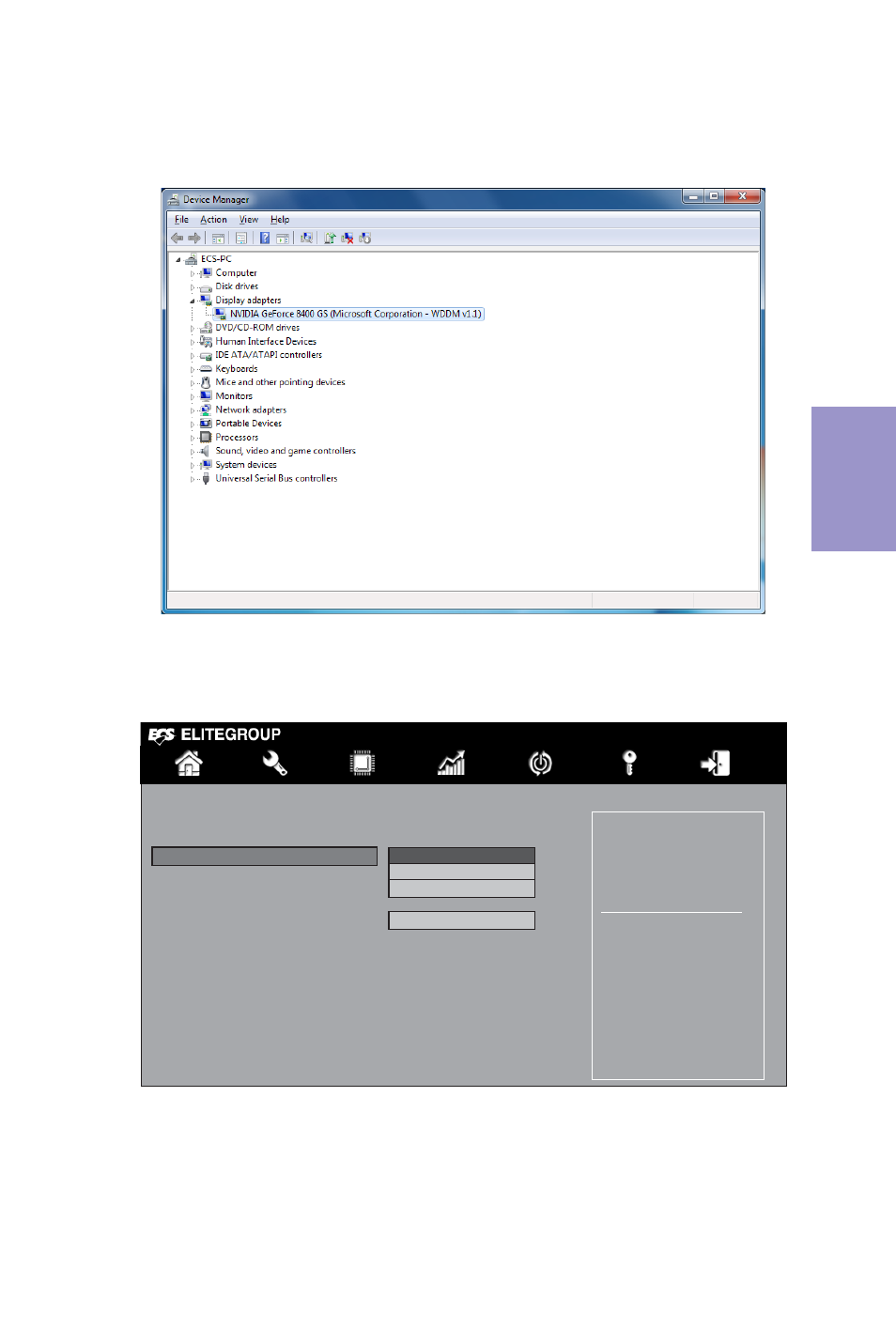Click the Update Driver Software toolbar icon
896x1344 pixels.
(x=330, y=239)
